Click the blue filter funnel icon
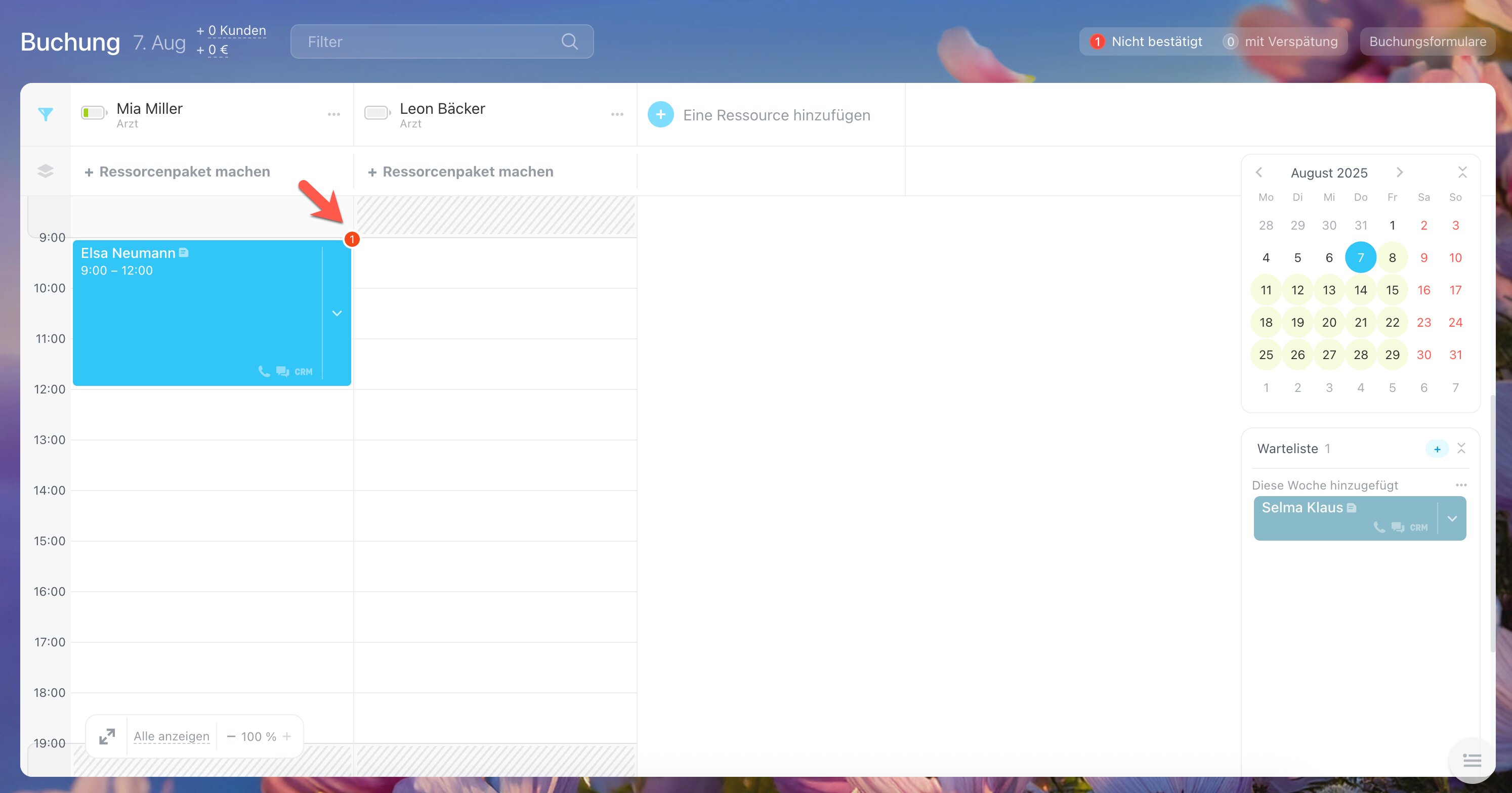Image resolution: width=1512 pixels, height=793 pixels. click(x=45, y=114)
